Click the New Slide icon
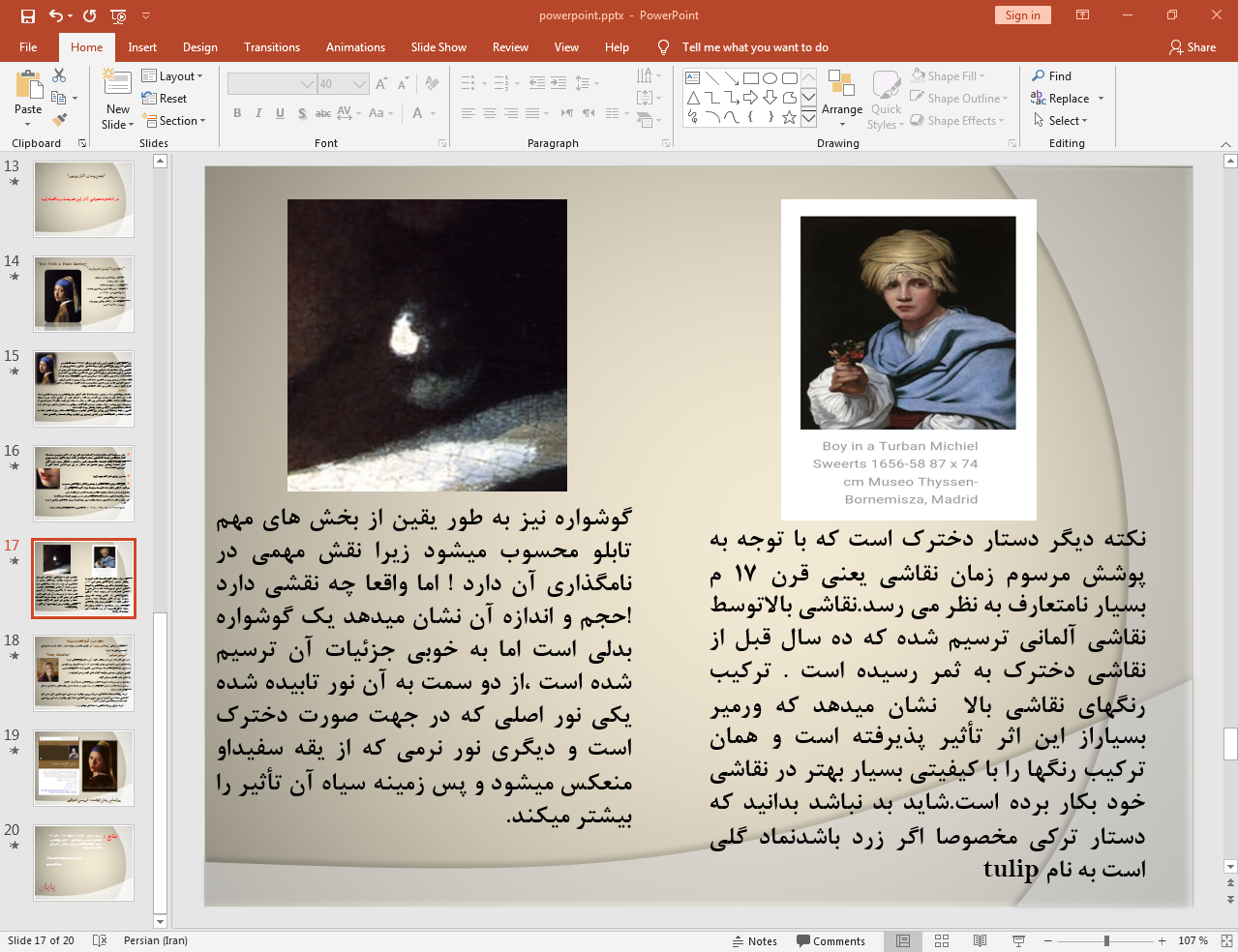 pyautogui.click(x=118, y=84)
